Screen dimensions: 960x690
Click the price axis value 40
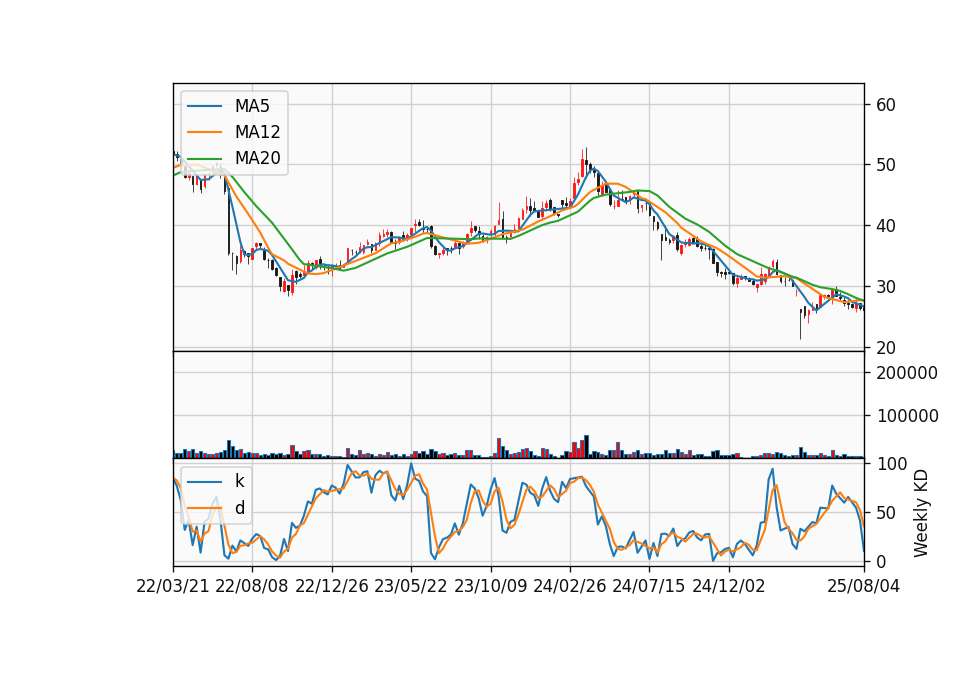[886, 226]
